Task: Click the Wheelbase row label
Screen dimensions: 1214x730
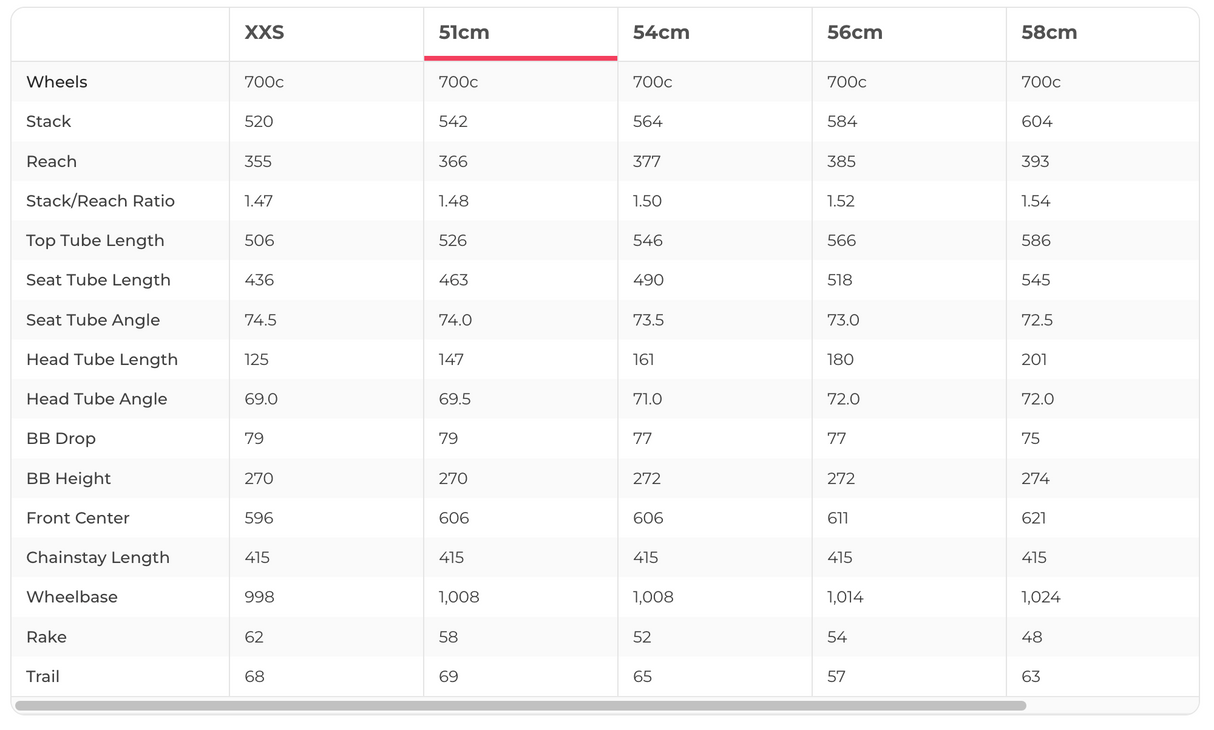Action: (x=72, y=597)
